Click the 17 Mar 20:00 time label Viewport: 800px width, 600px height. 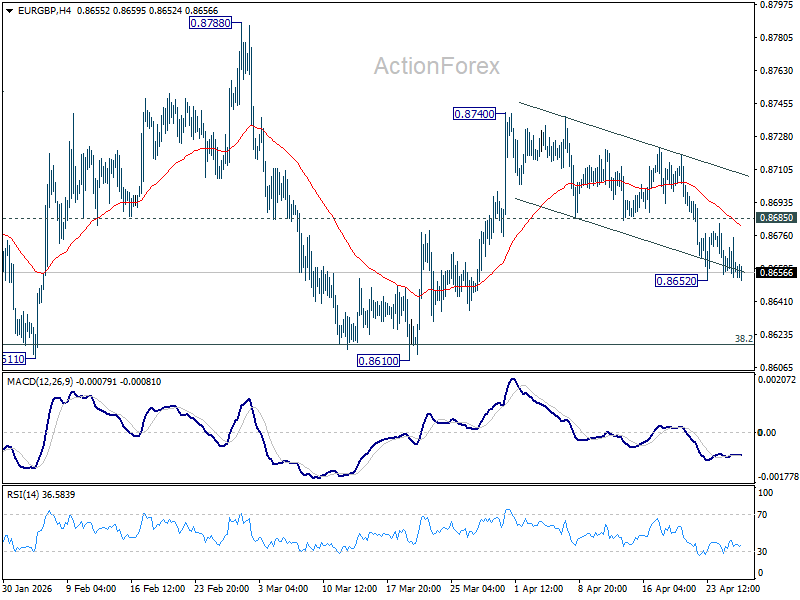pyautogui.click(x=414, y=588)
